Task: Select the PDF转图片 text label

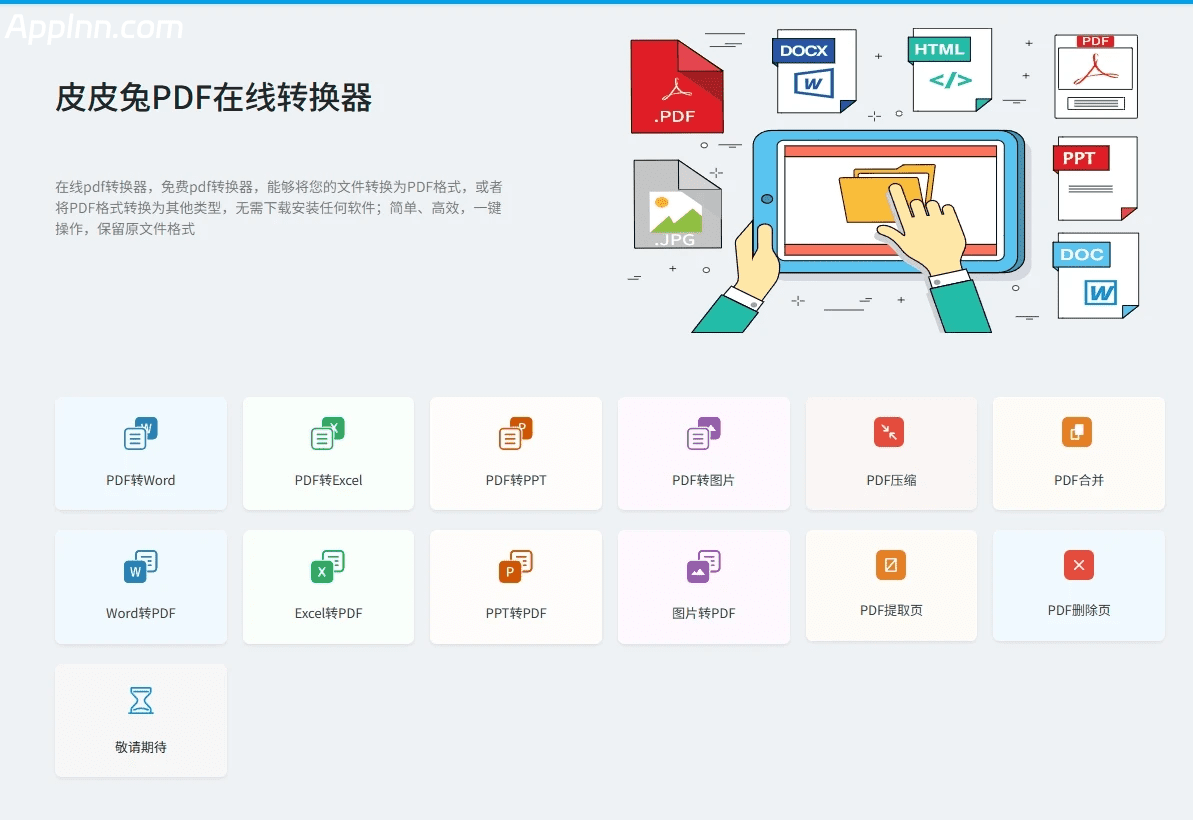Action: pos(703,480)
